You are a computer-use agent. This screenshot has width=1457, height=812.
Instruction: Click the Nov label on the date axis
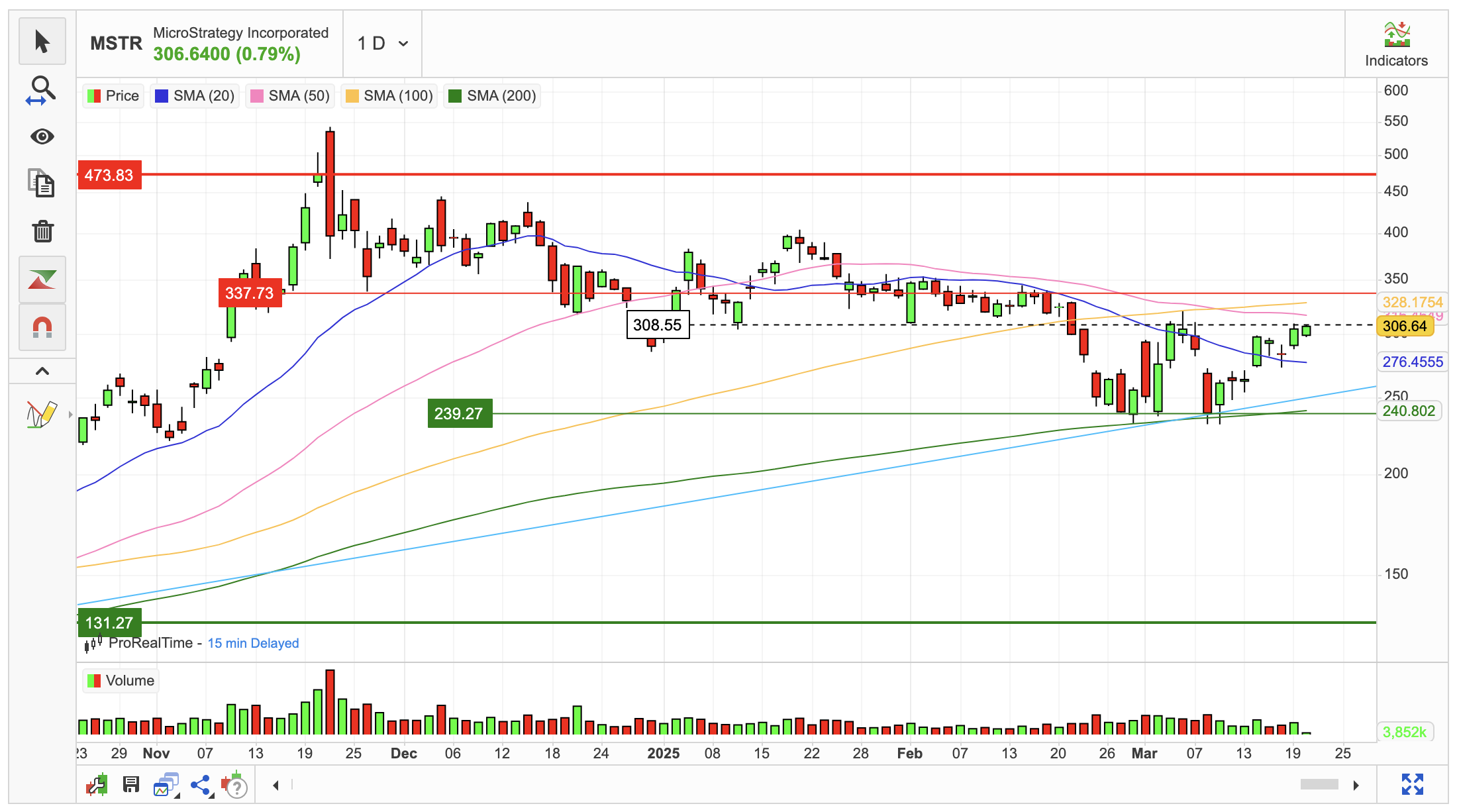[x=156, y=753]
